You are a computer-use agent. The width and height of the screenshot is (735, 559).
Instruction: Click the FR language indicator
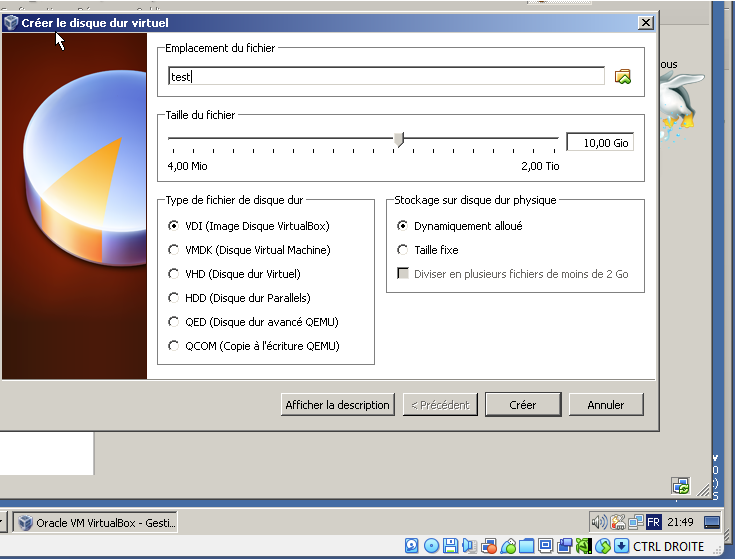(x=653, y=522)
